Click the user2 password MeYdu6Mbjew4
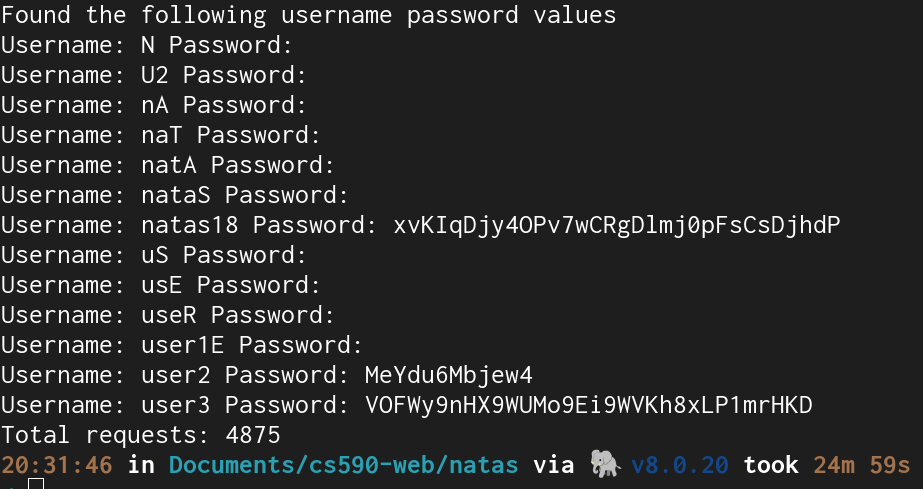 click(x=449, y=375)
